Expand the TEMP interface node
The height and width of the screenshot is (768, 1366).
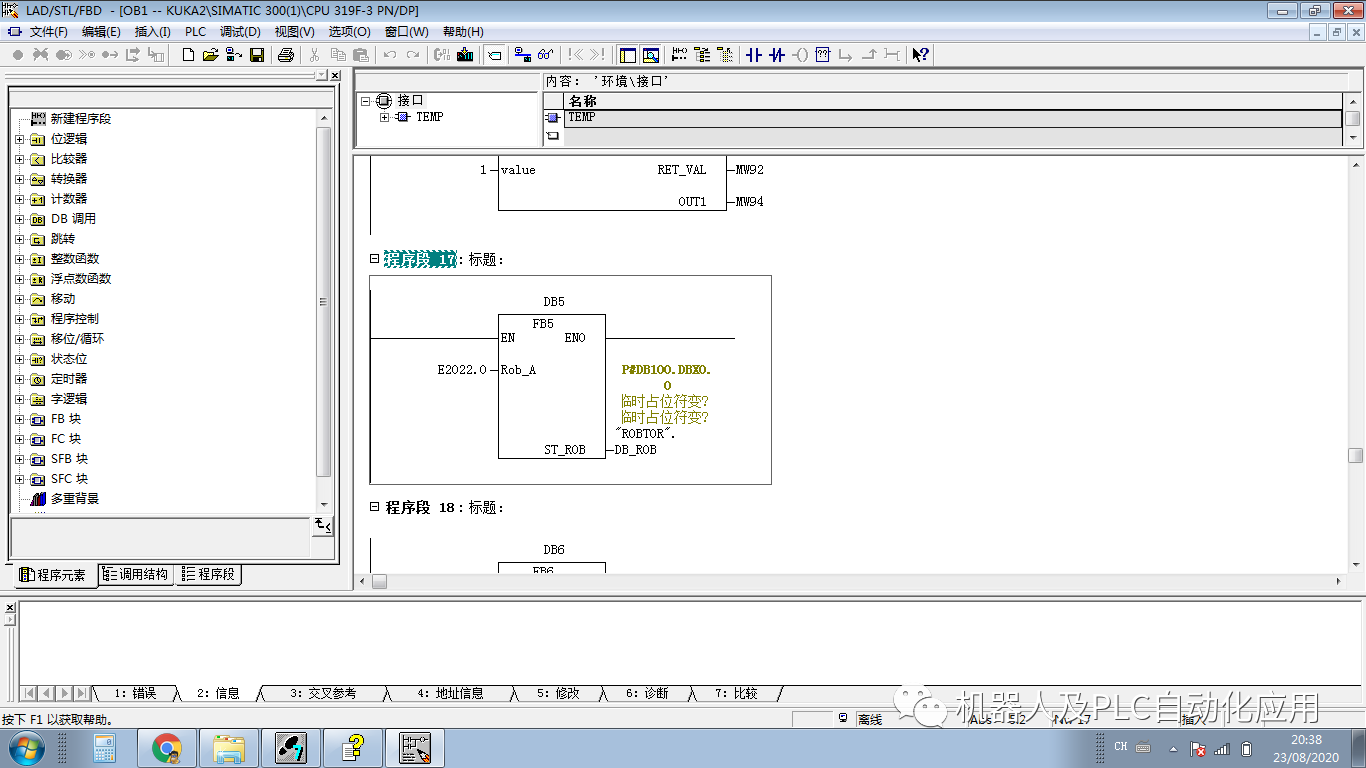coord(385,117)
